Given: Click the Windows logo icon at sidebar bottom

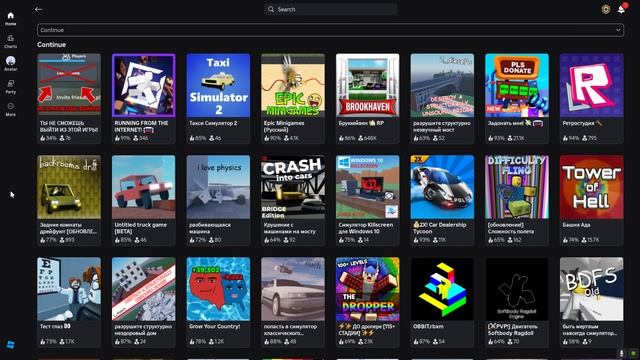Looking at the screenshot, I should (x=11, y=344).
